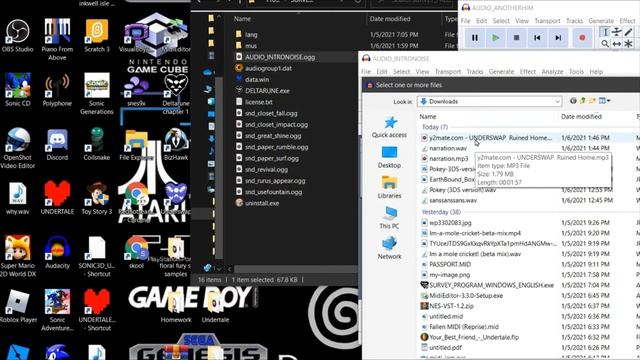Open Help menu in AUDIO_INTRONOISE window
Screen dimensions: 640x360
pyautogui.click(x=596, y=71)
